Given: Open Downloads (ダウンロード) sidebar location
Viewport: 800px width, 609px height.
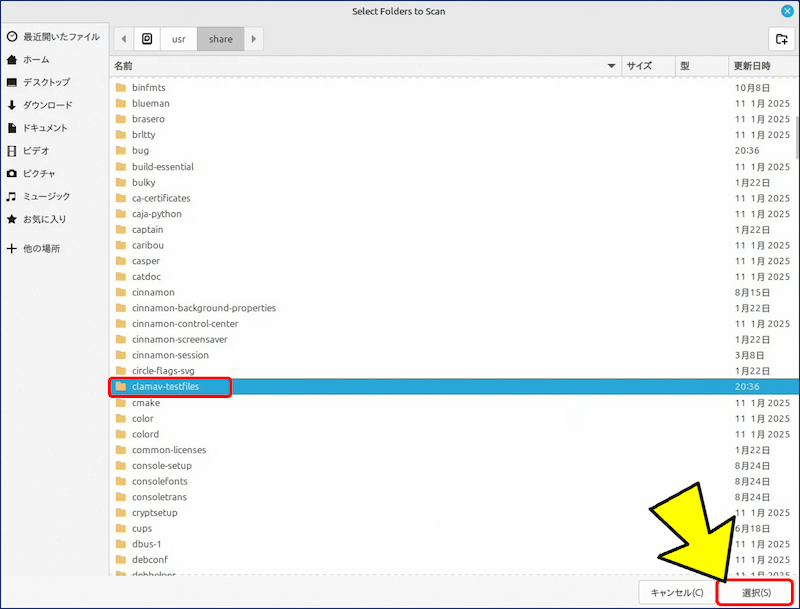Looking at the screenshot, I should (x=40, y=105).
